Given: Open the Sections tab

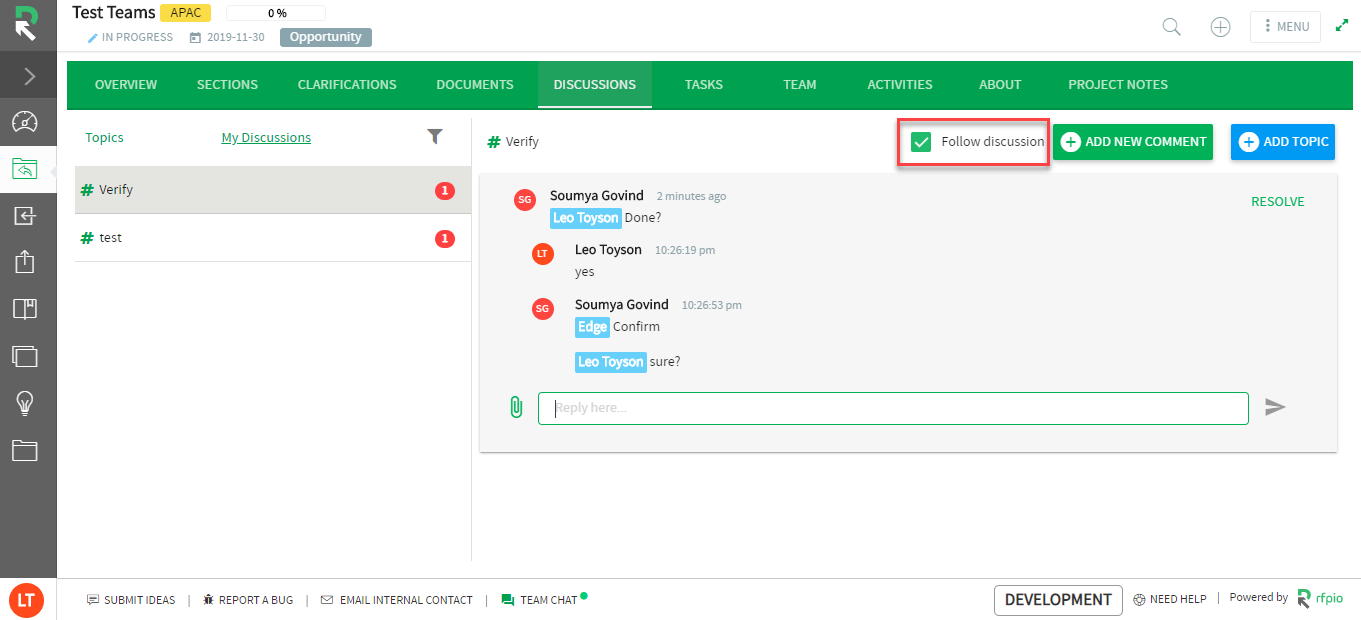Looking at the screenshot, I should click(x=227, y=85).
